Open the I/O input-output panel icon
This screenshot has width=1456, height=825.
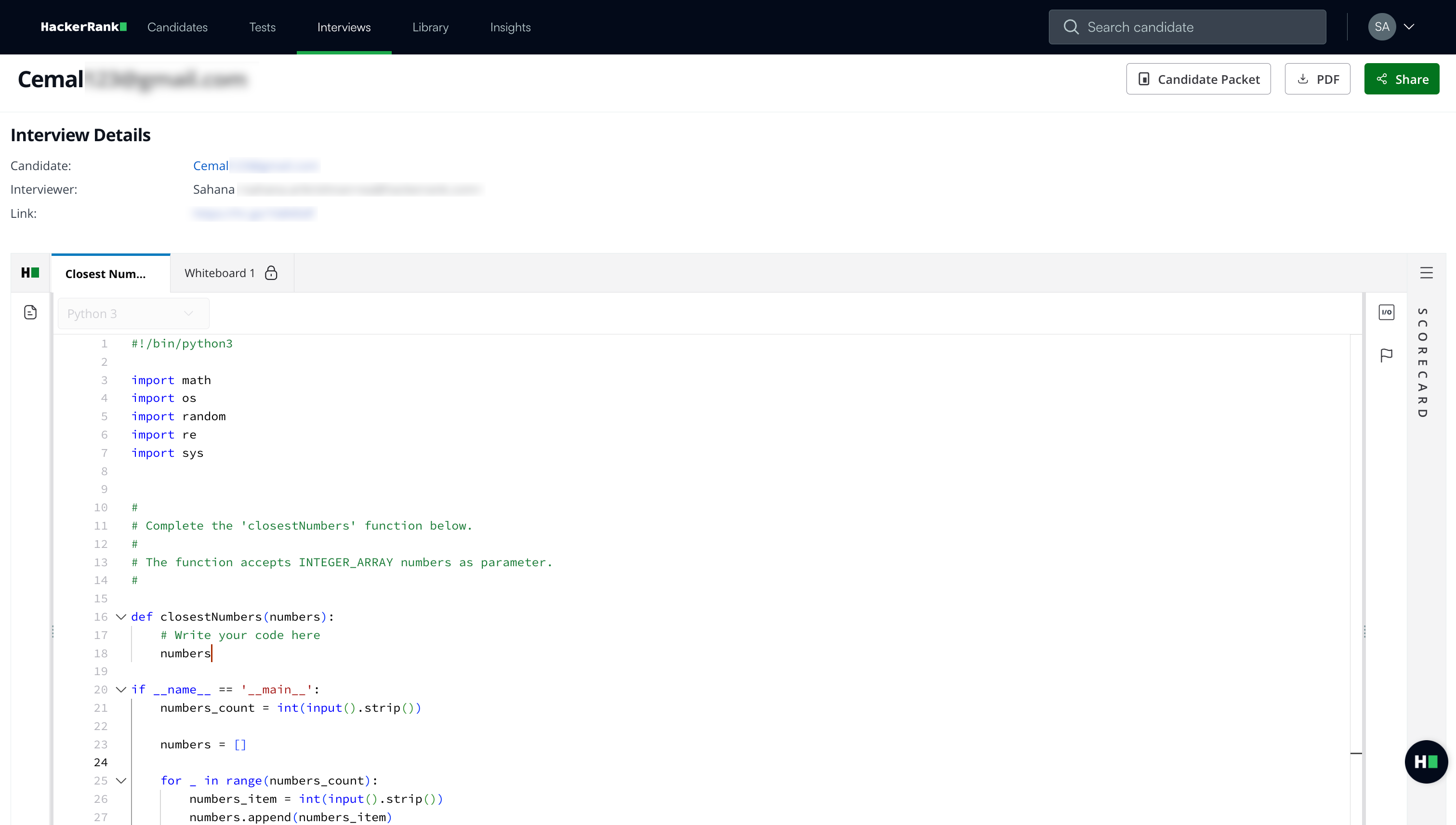pos(1386,312)
